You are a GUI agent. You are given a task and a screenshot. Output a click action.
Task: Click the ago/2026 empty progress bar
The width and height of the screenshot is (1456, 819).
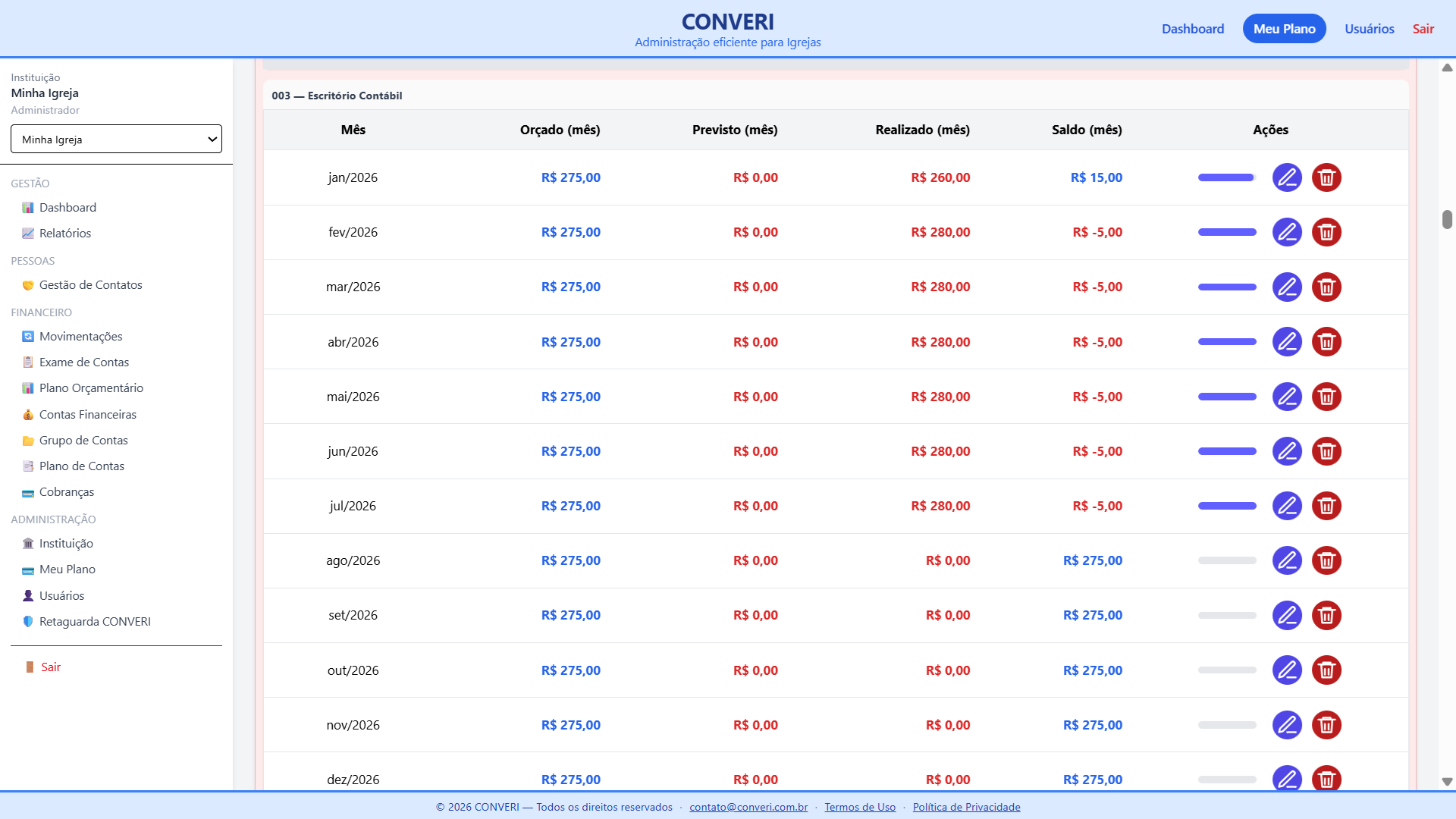[x=1227, y=560]
